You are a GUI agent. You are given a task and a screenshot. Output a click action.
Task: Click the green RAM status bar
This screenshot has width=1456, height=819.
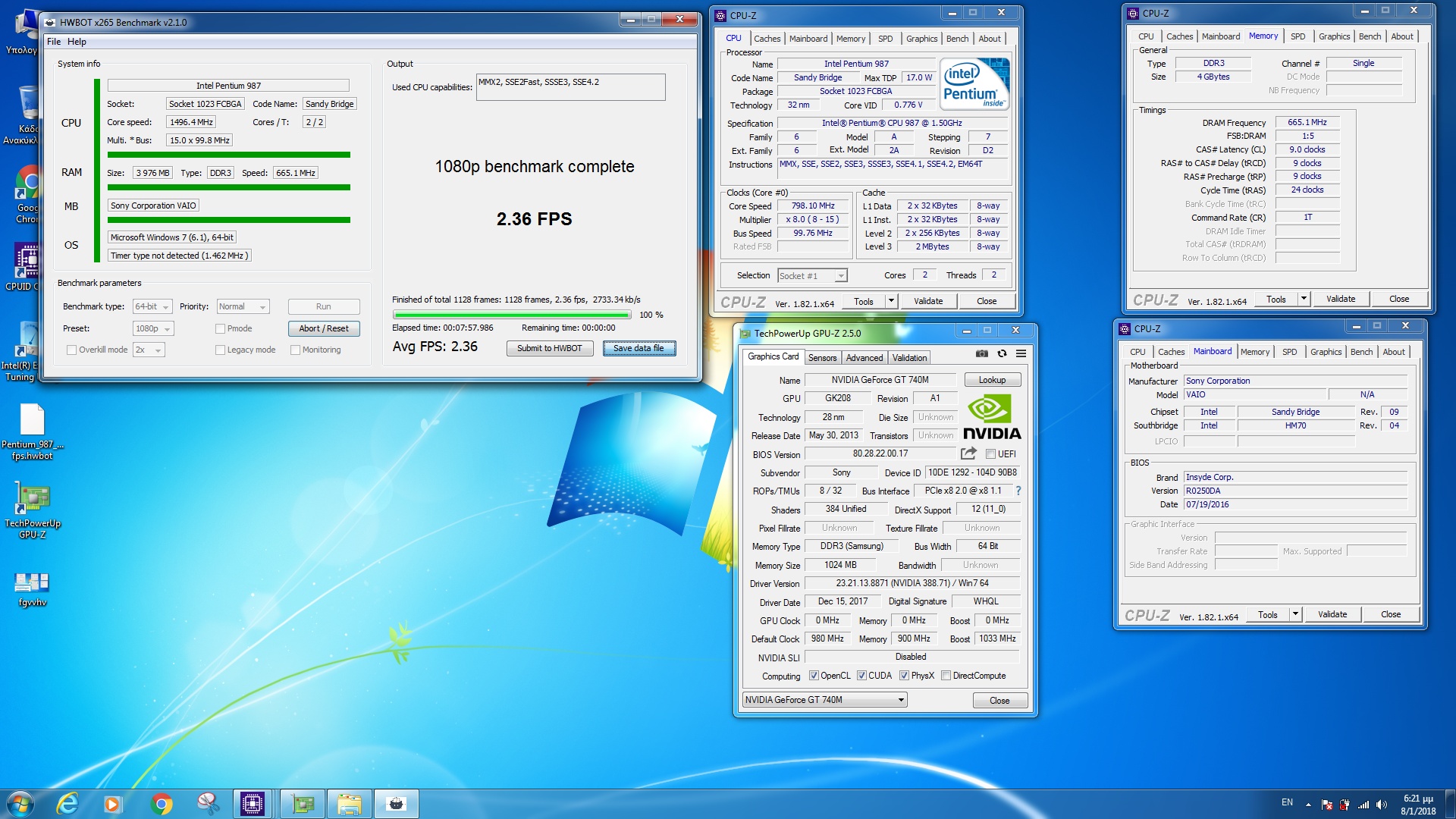click(x=228, y=187)
